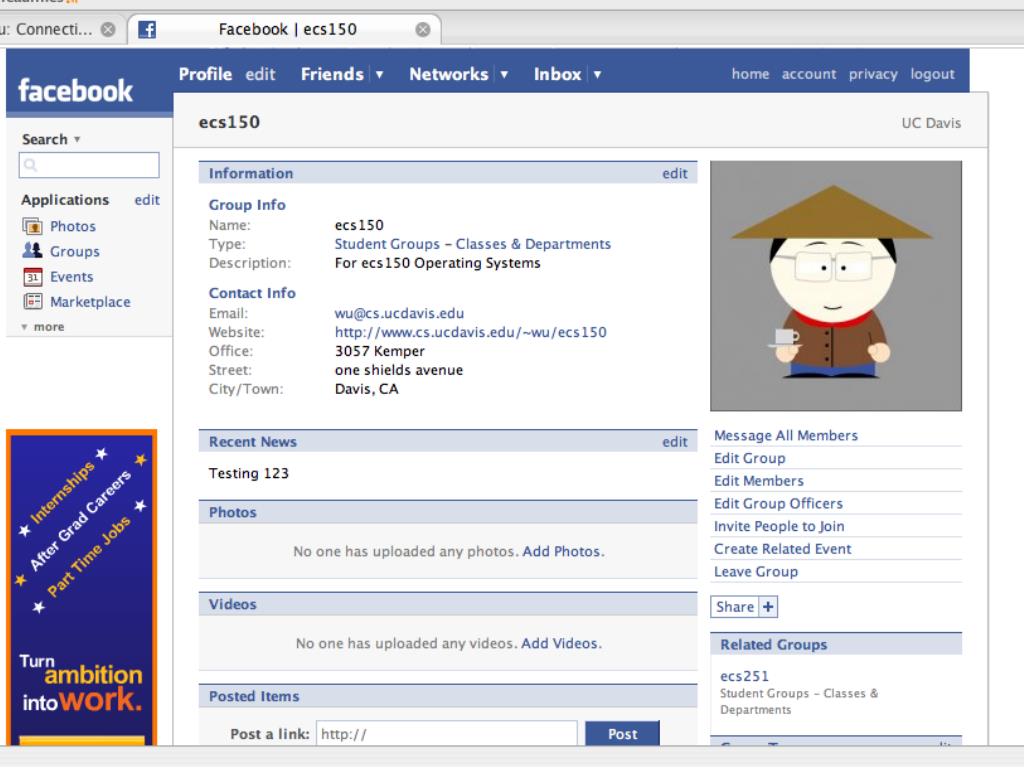Click the Add Photos link
This screenshot has width=1024, height=768.
(x=562, y=552)
